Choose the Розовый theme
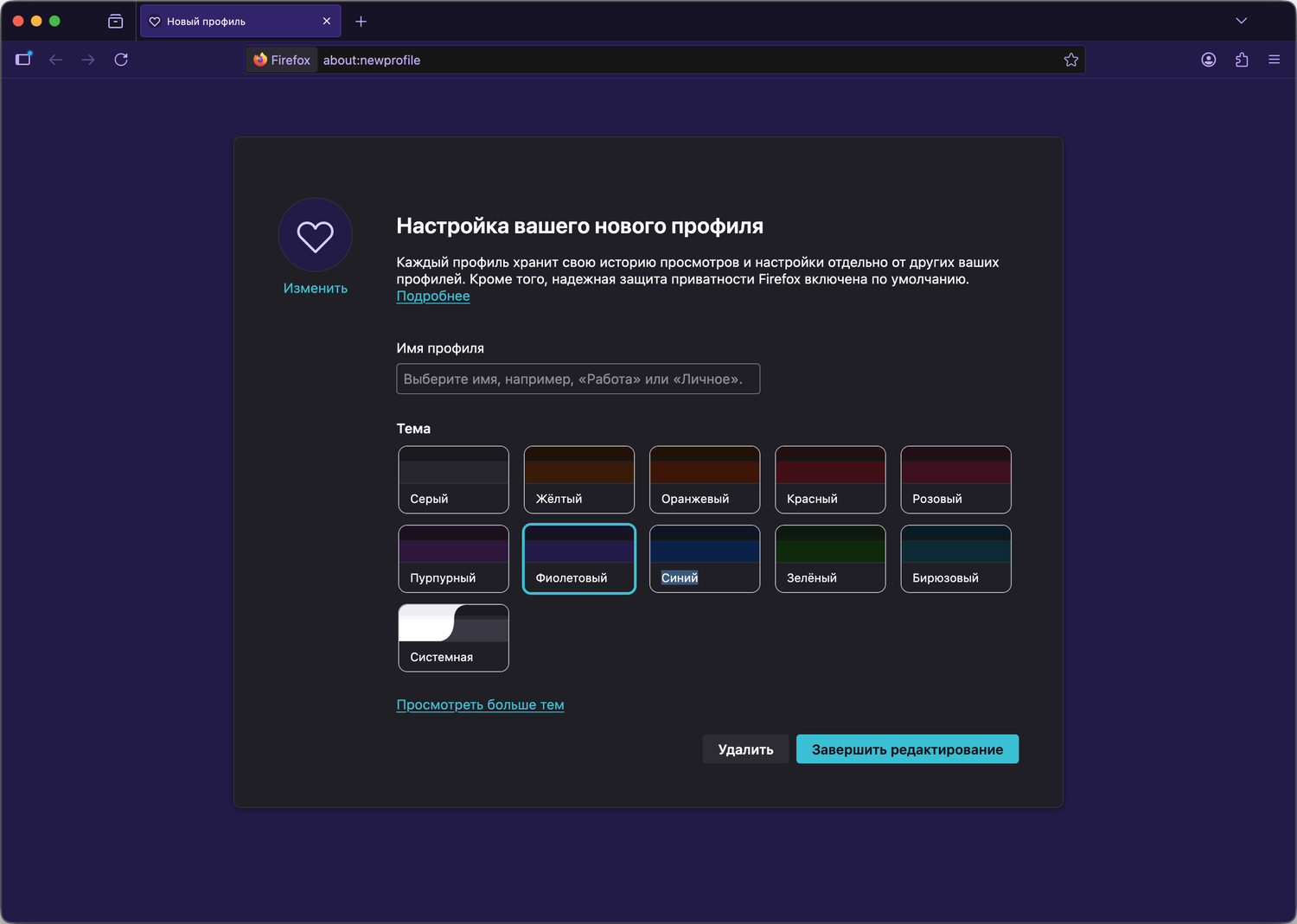 pos(955,480)
